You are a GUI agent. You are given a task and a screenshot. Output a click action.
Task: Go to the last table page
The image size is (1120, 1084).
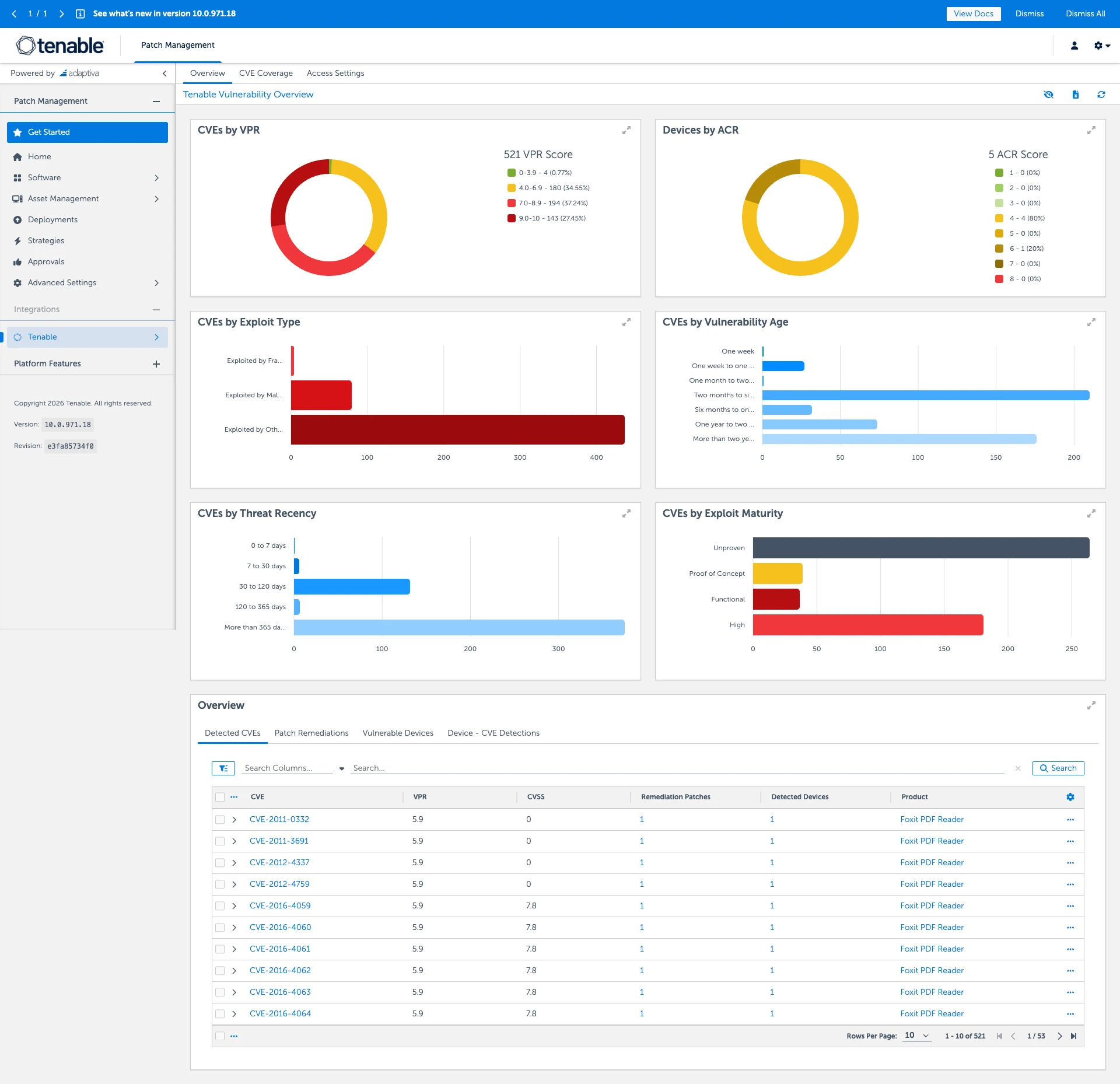(x=1073, y=1036)
